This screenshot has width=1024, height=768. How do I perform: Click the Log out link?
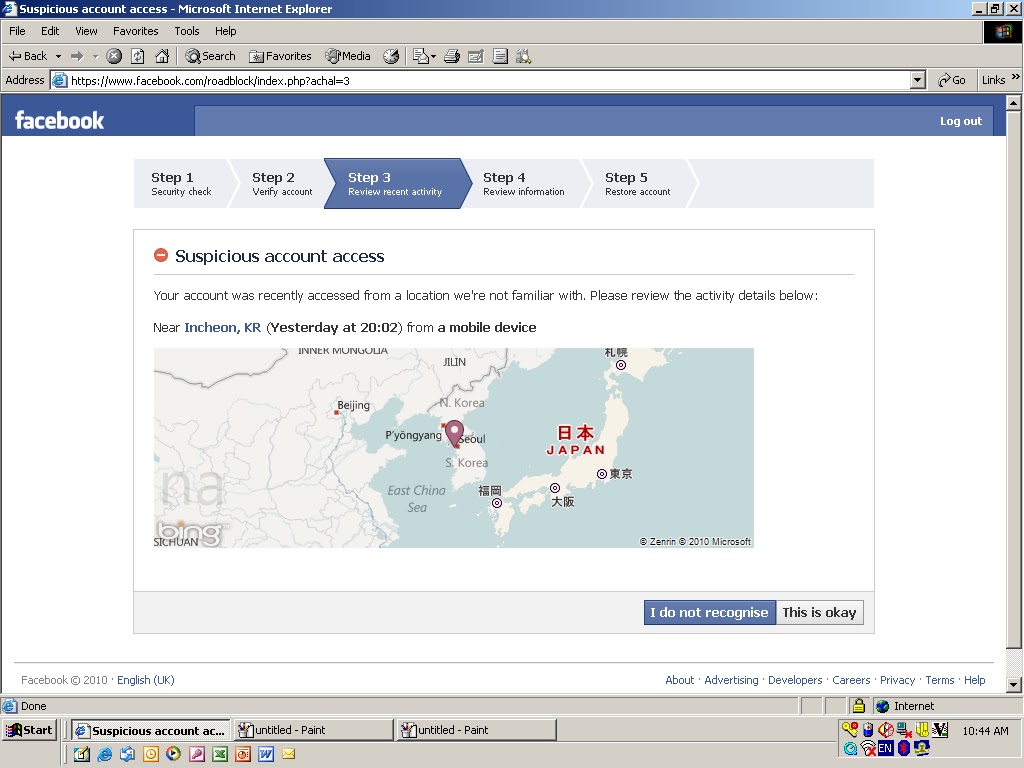[961, 121]
